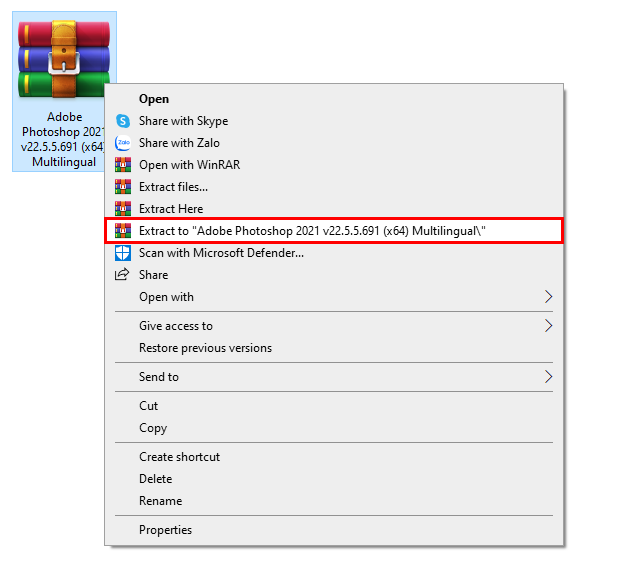
Task: Select Restore previous versions
Action: (x=205, y=348)
